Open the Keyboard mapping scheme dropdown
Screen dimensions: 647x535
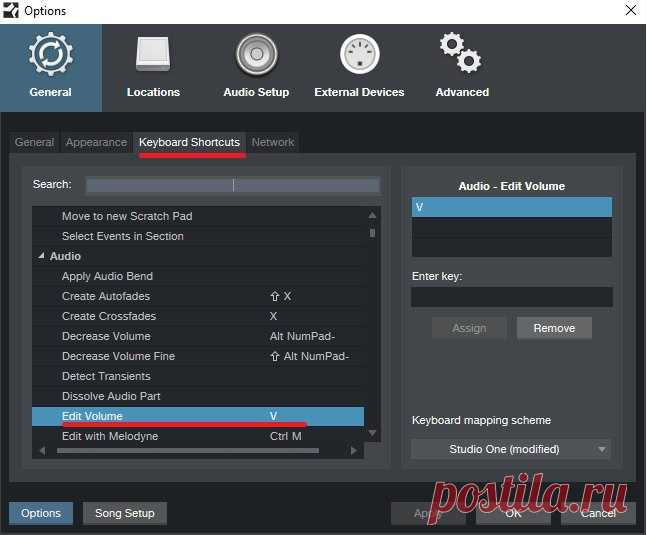(511, 449)
